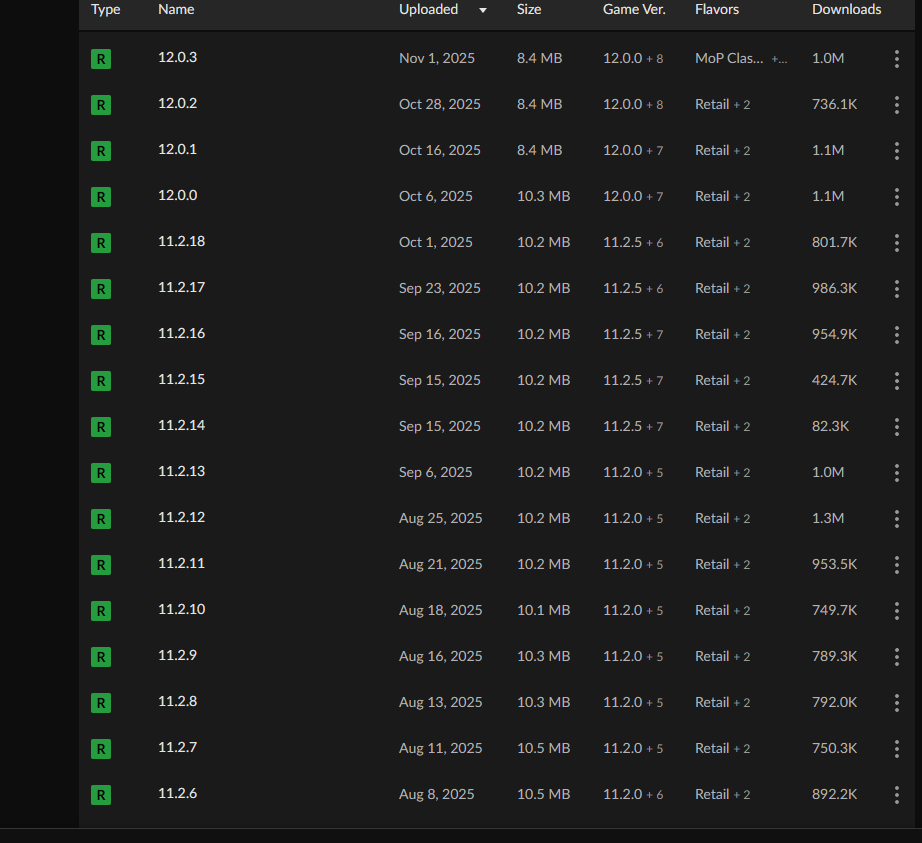Open file version 11.2.16

[x=182, y=333]
